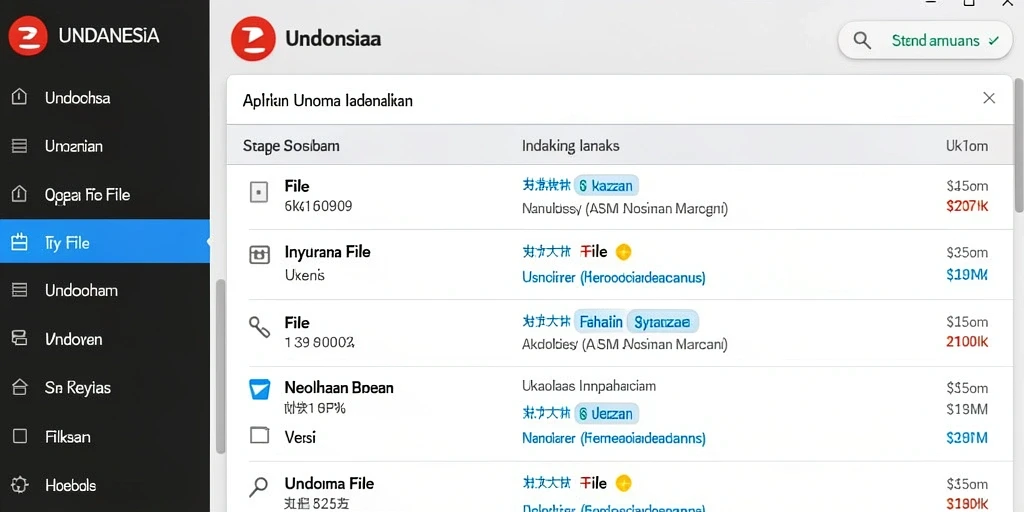Screen dimensions: 1024x512
Task: Click the Stend amuans button
Action: click(x=925, y=40)
